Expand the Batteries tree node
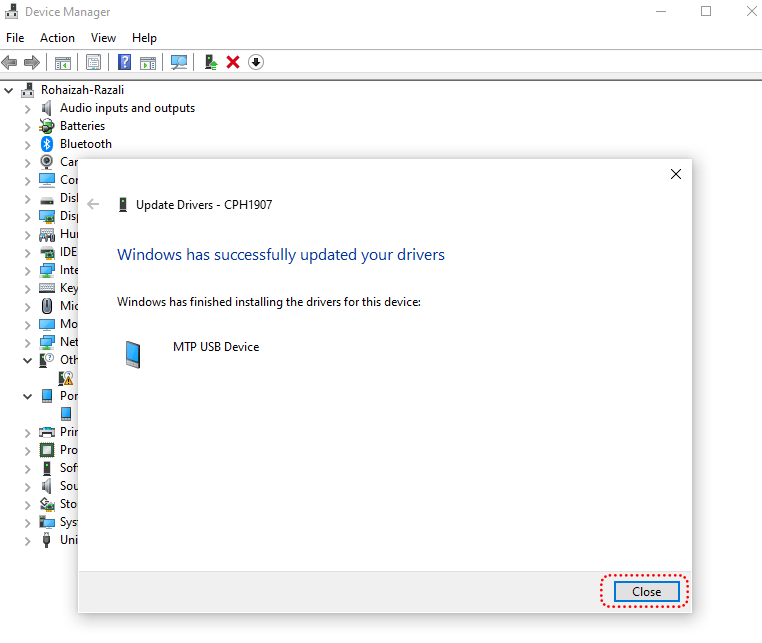762x643 pixels. (x=28, y=126)
